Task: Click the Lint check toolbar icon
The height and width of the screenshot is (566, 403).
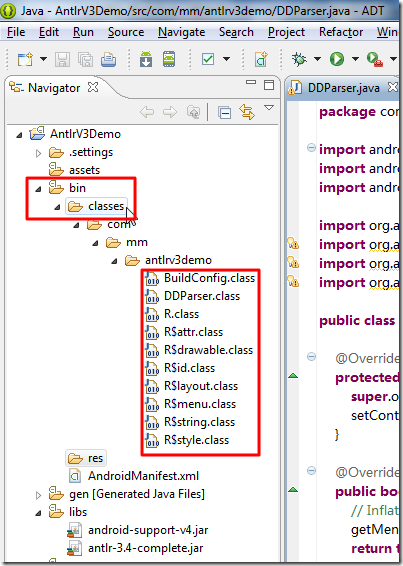Action: (208, 59)
